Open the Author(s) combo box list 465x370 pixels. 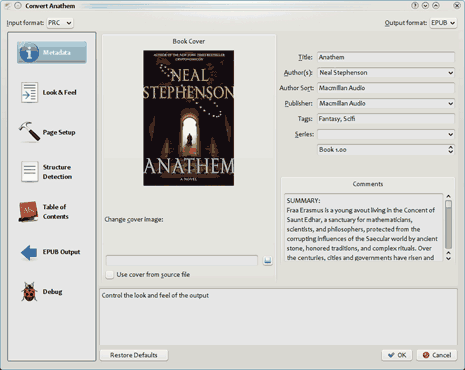pos(450,73)
